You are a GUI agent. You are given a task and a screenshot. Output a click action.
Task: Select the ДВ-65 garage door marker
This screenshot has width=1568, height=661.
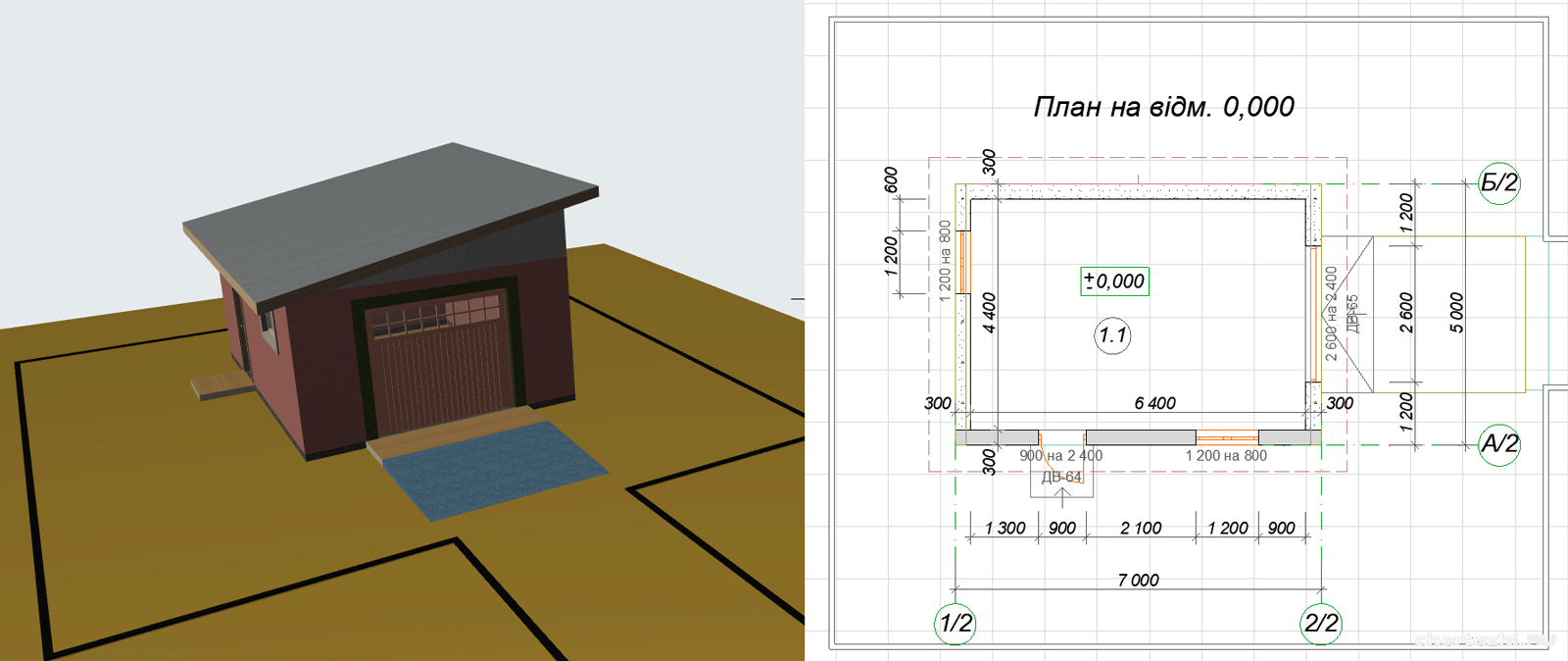(x=1353, y=314)
